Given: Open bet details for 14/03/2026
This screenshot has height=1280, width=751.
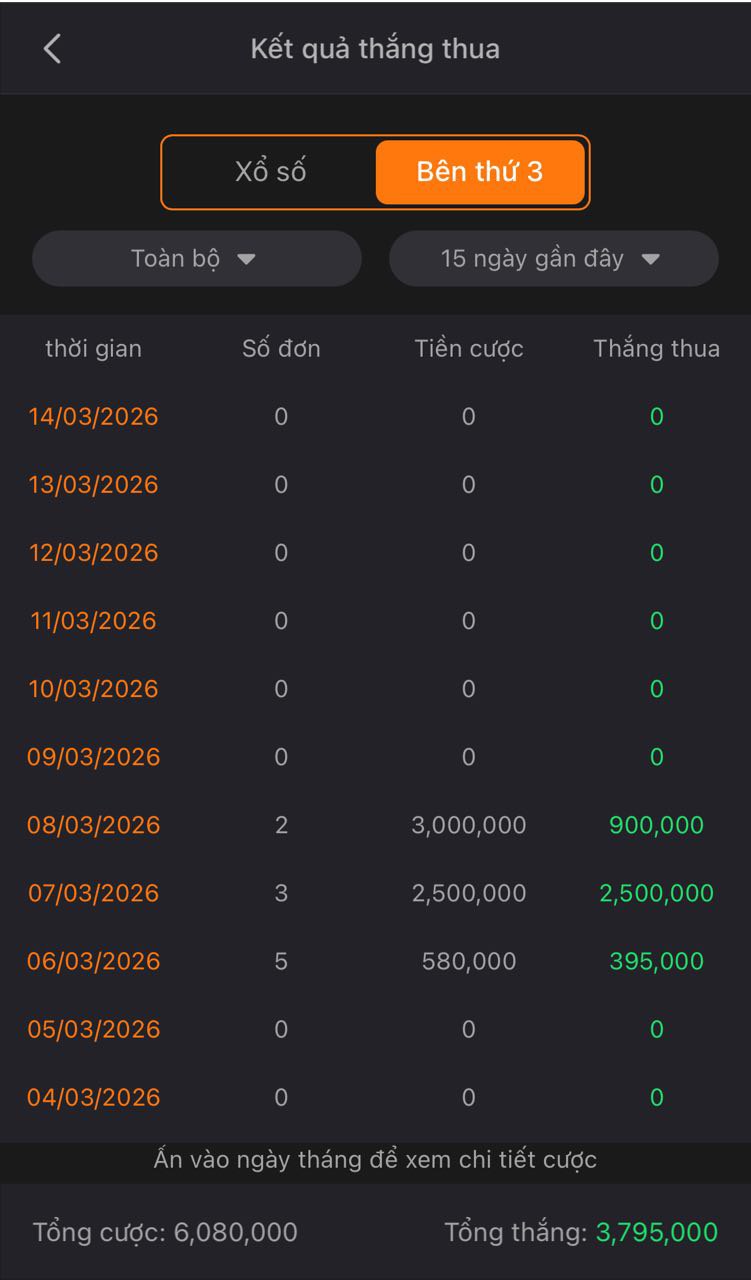Looking at the screenshot, I should point(93,417).
